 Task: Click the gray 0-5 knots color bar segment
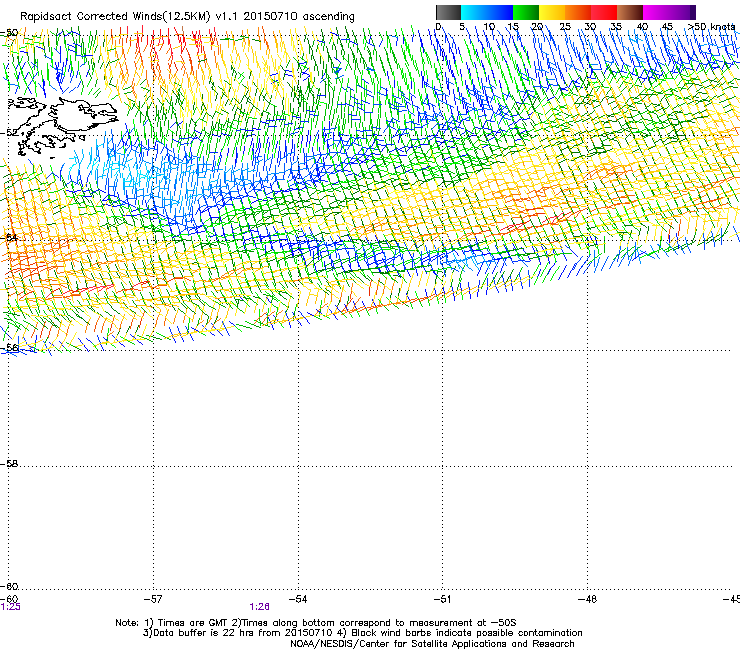449,12
